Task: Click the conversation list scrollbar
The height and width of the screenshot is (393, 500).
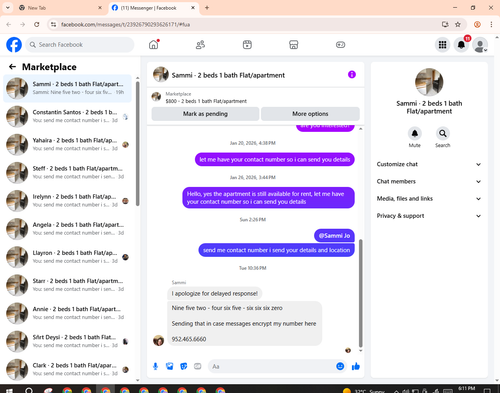Action: (x=138, y=143)
